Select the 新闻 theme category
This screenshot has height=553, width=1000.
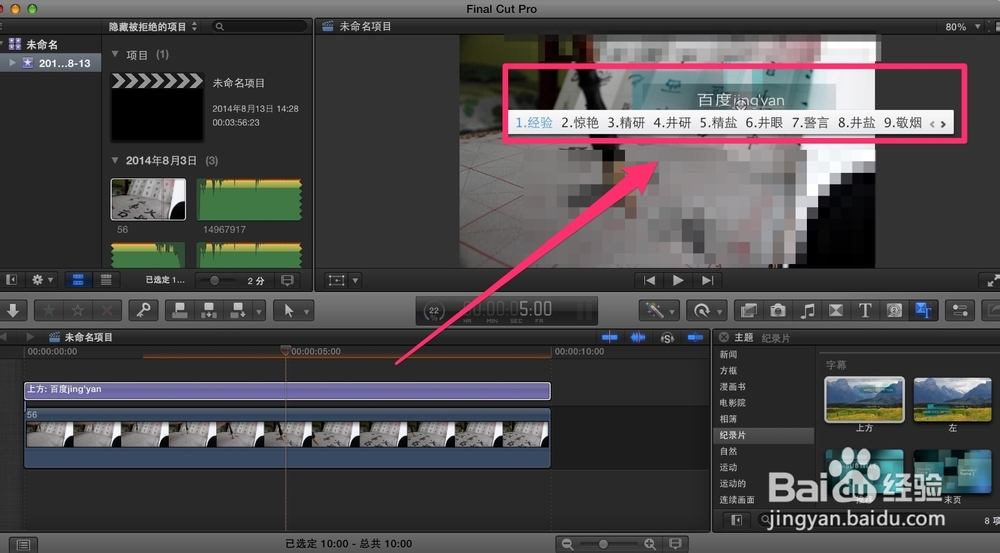tap(728, 355)
